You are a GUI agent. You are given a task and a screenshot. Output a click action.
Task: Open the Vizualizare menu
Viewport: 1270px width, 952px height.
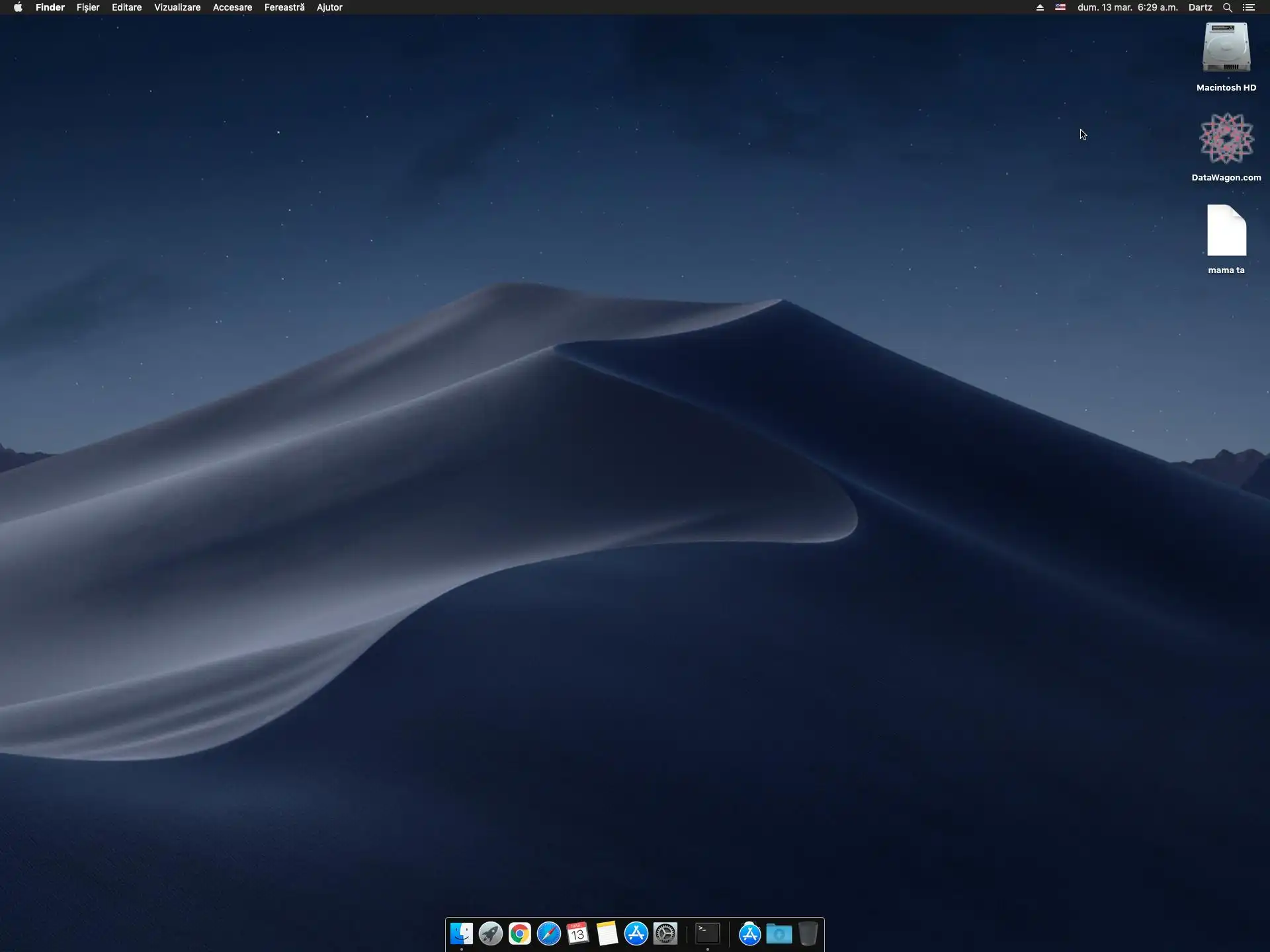point(177,7)
